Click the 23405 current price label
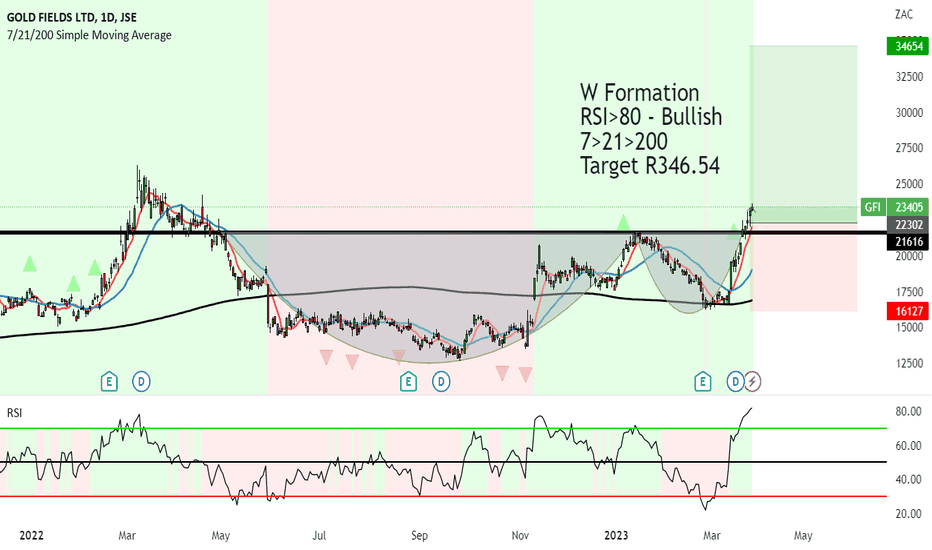 coord(908,207)
